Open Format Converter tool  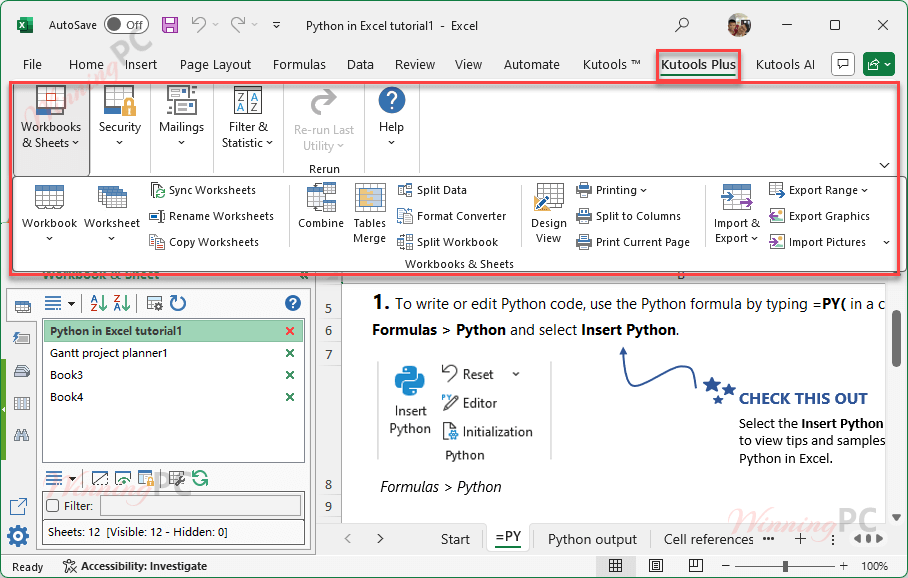pos(452,216)
